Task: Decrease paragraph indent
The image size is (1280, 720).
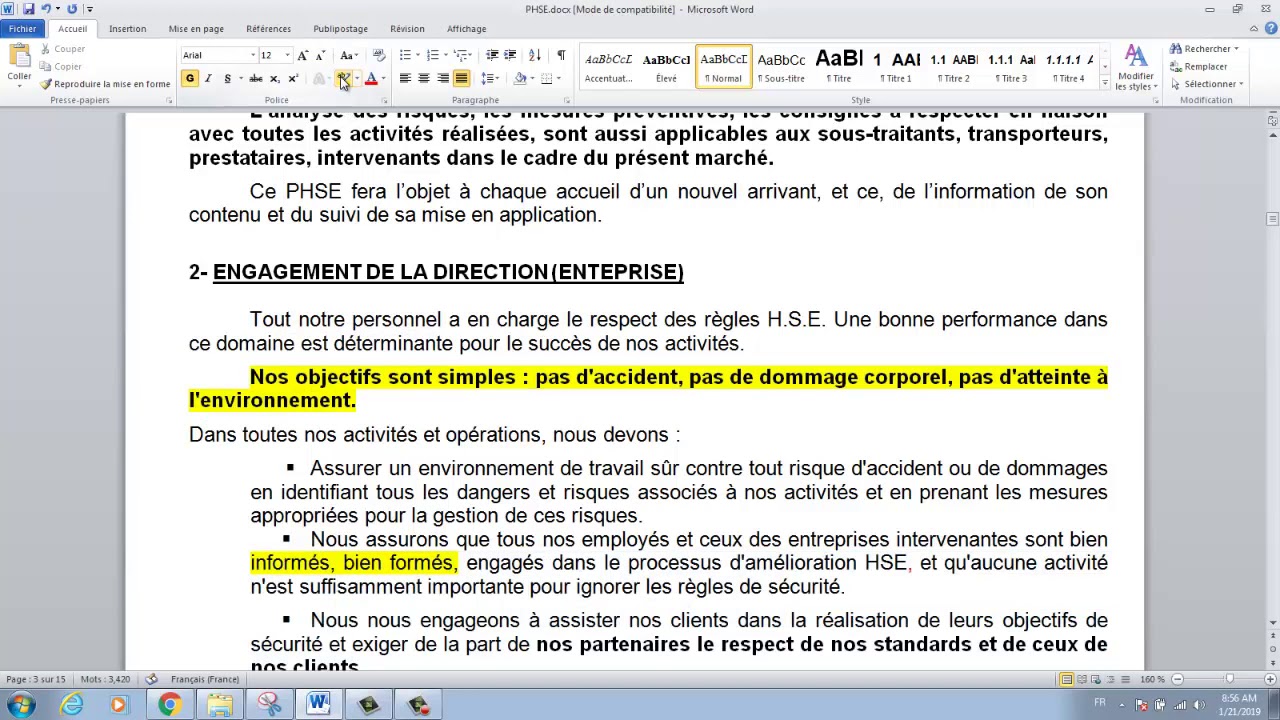Action: click(491, 55)
